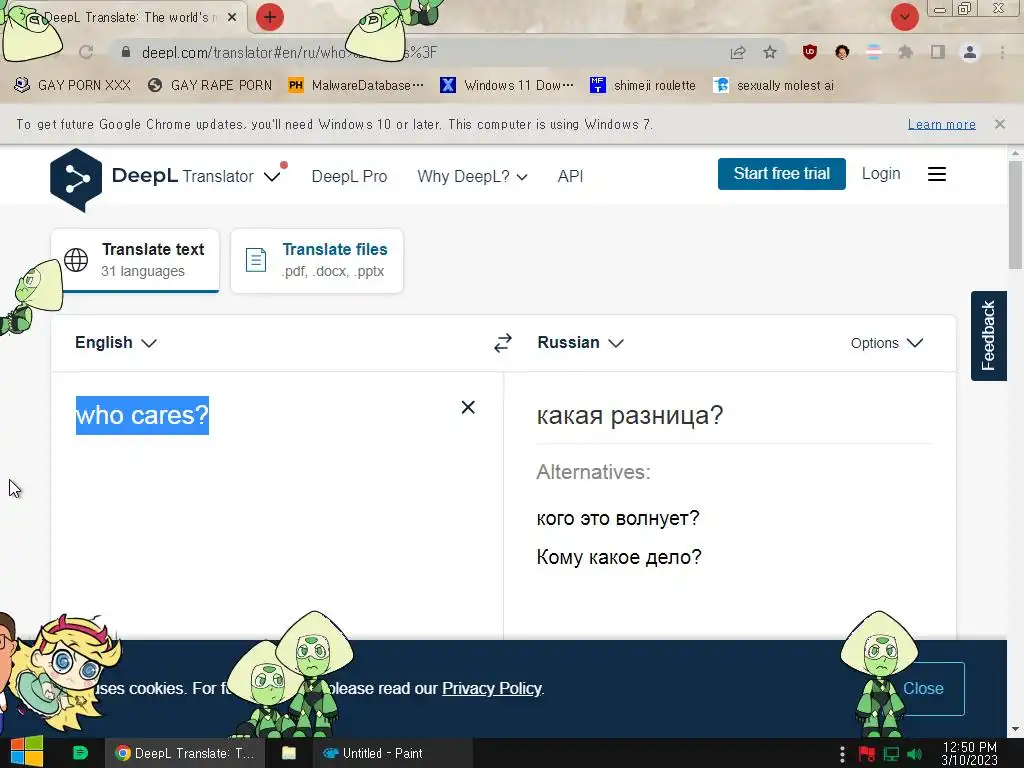This screenshot has width=1024, height=768.
Task: Open the Windows Start button
Action: tap(27, 752)
